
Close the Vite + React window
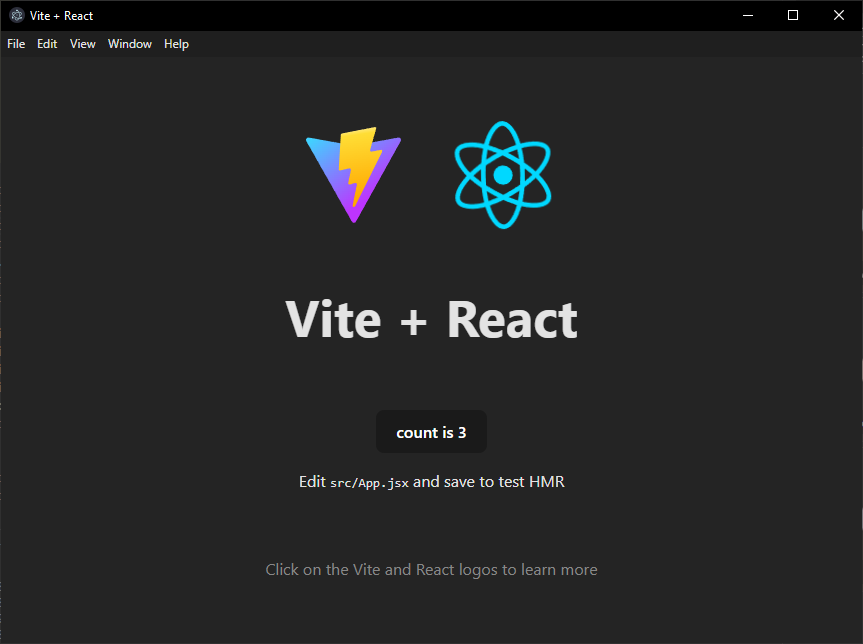tap(838, 15)
